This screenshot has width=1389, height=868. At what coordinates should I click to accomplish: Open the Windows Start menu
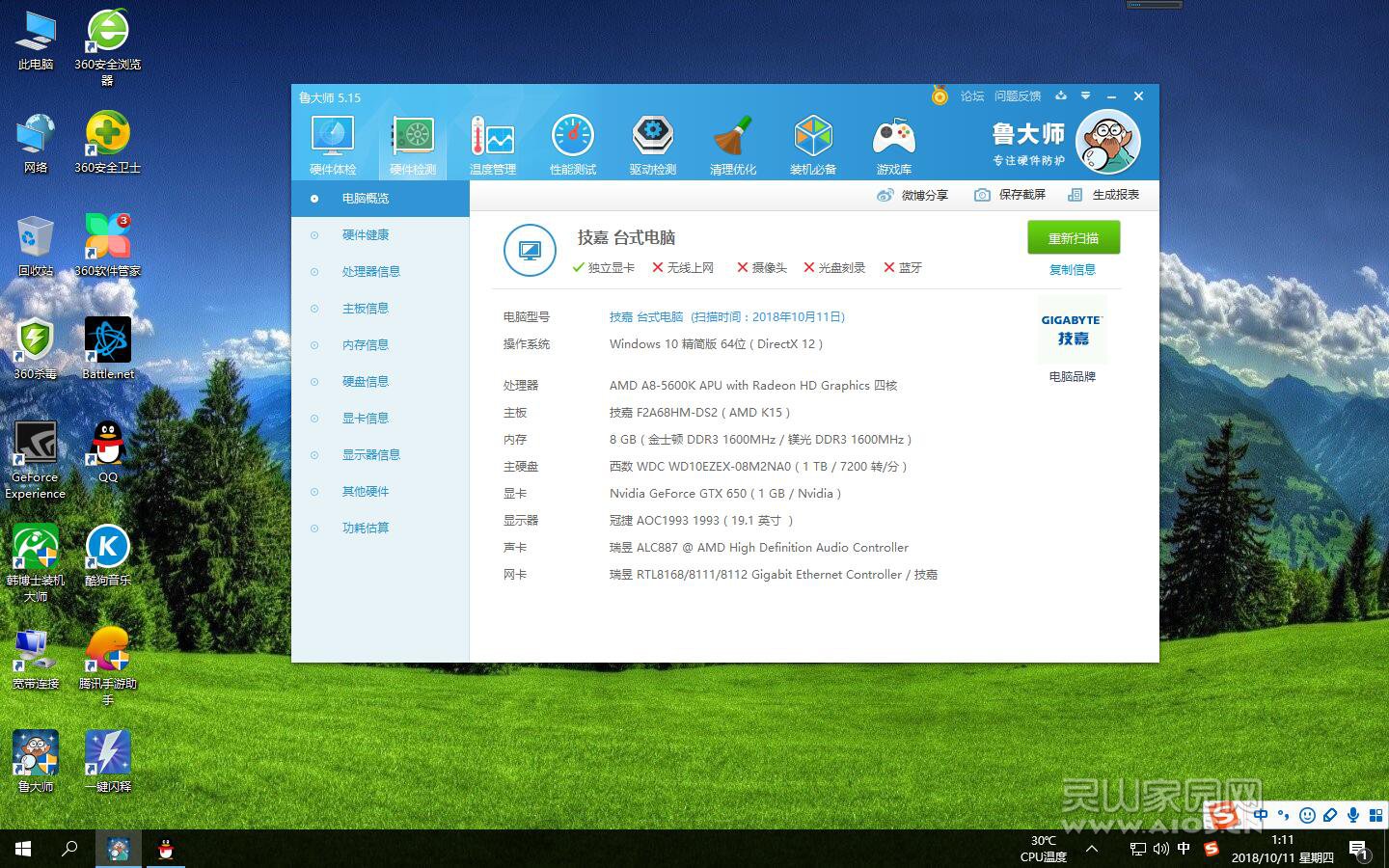pos(23,849)
